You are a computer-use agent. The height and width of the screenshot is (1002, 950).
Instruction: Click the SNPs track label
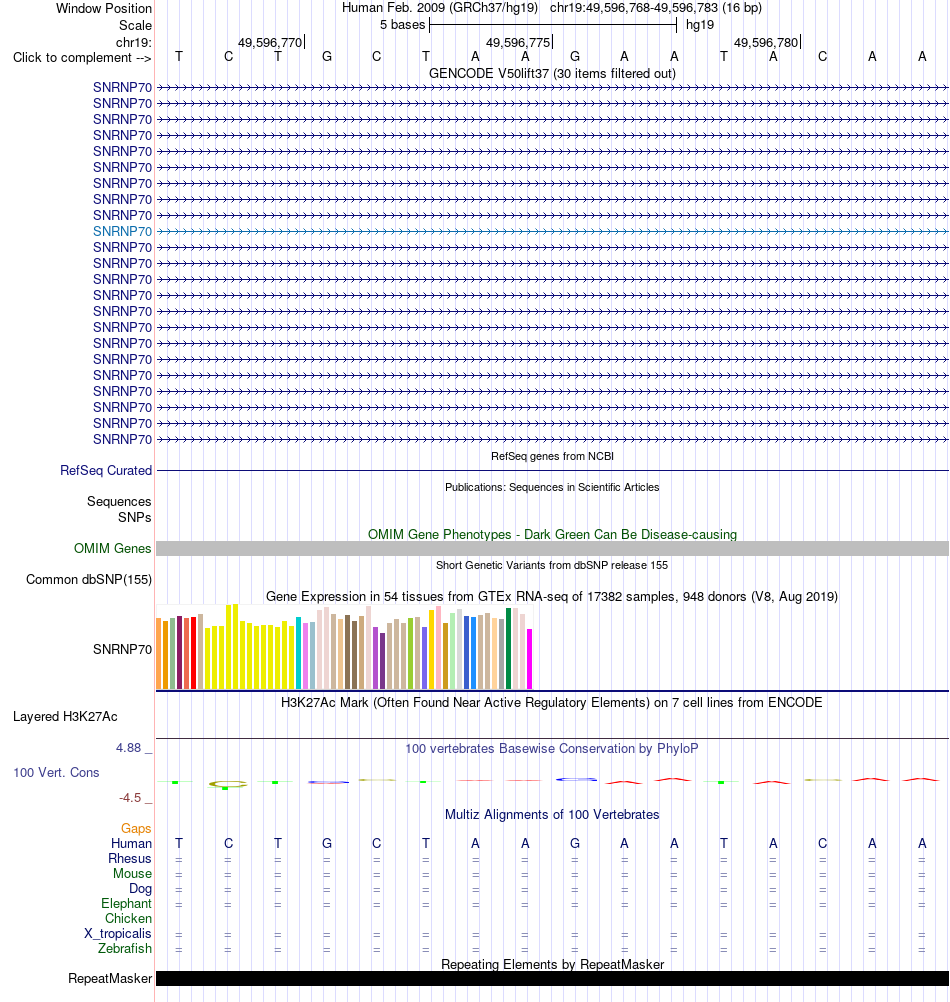click(x=134, y=517)
